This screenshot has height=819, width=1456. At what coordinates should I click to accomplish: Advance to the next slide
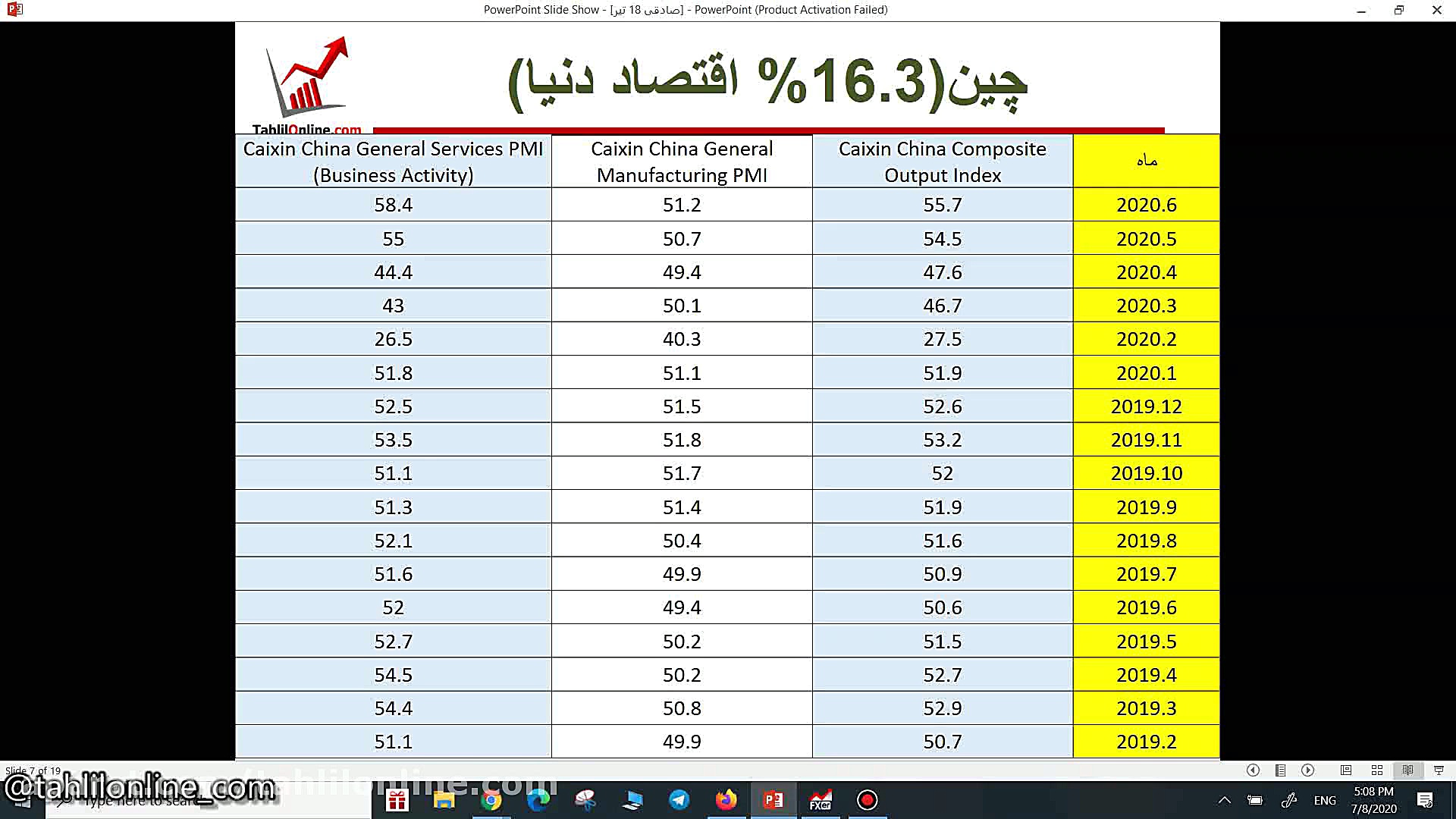click(x=1308, y=770)
